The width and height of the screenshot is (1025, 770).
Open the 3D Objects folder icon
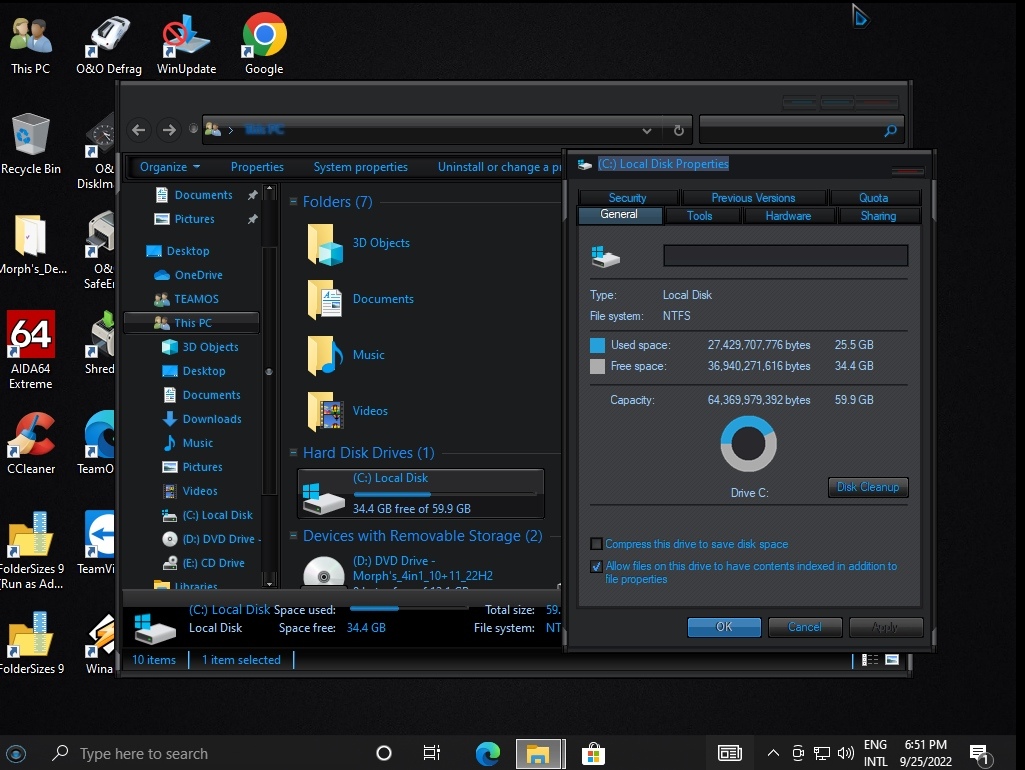(325, 243)
